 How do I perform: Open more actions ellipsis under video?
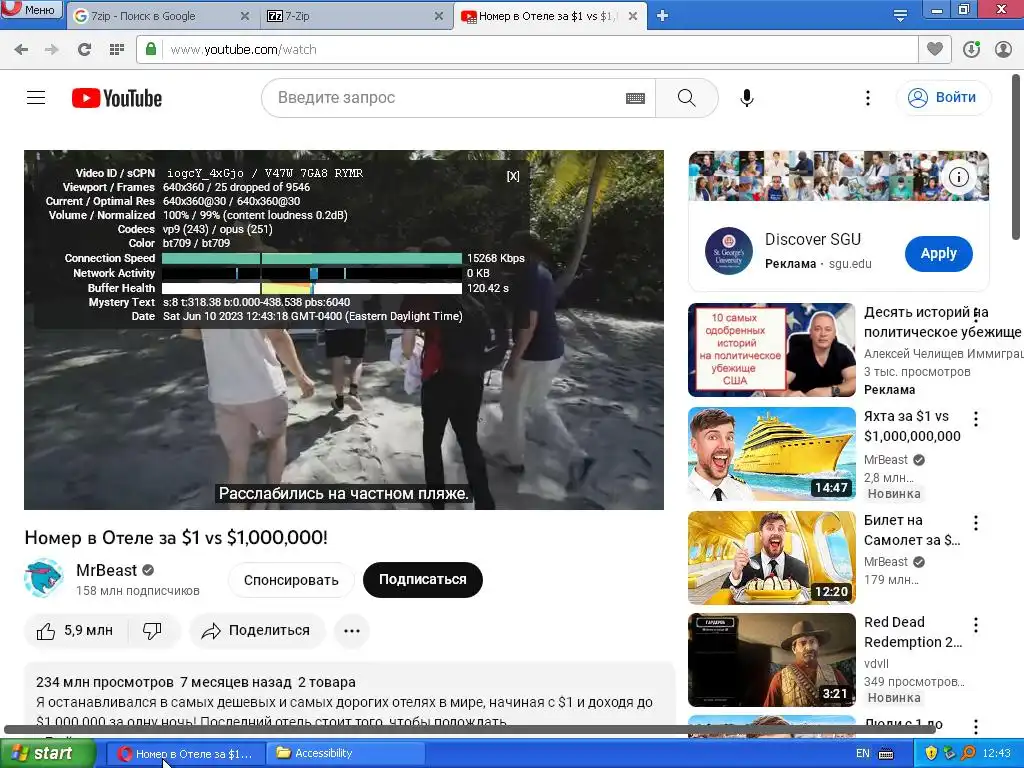[x=352, y=631]
